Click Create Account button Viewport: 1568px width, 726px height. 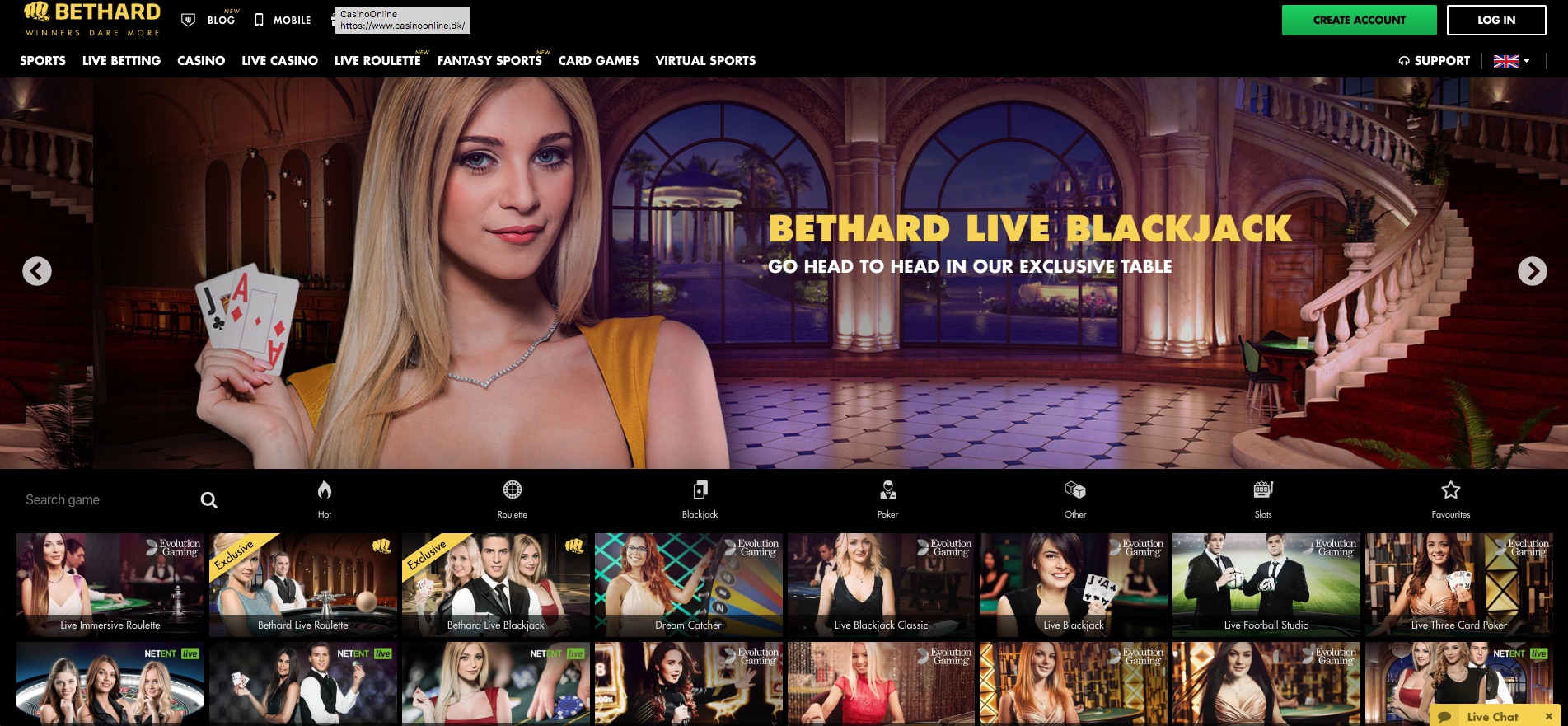coord(1359,20)
